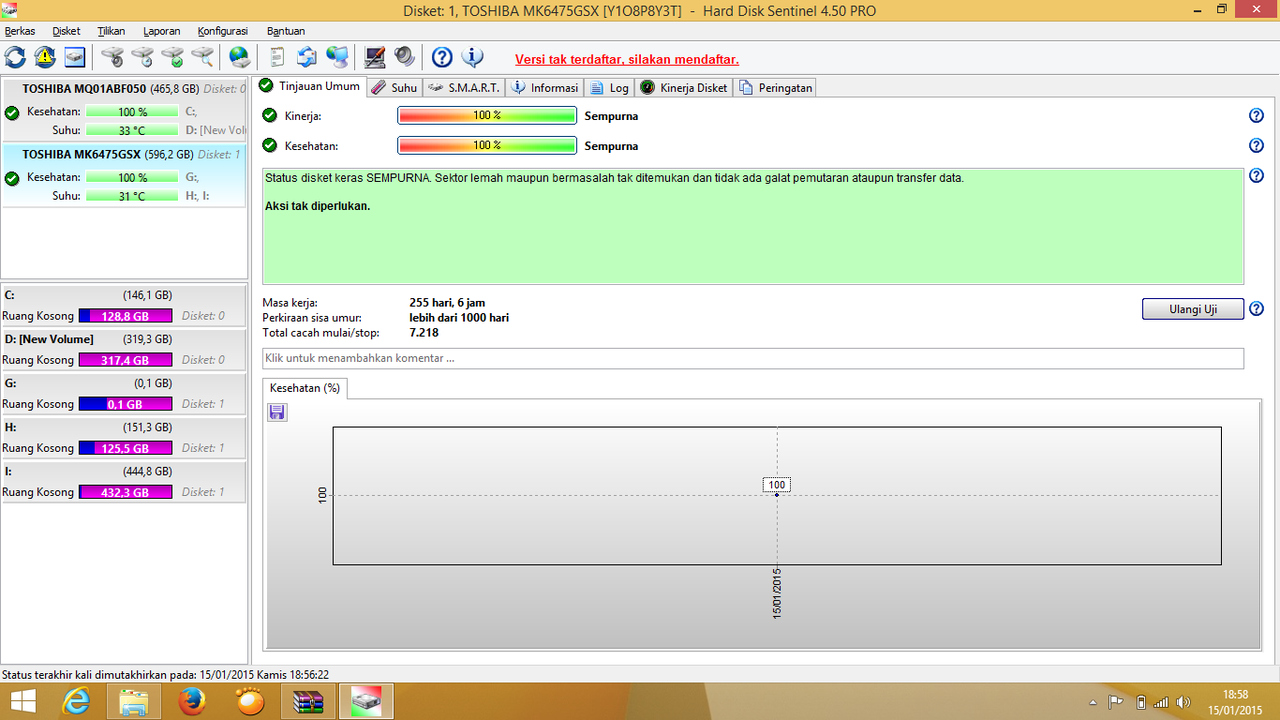Switch to the Suhu tab

(x=394, y=88)
